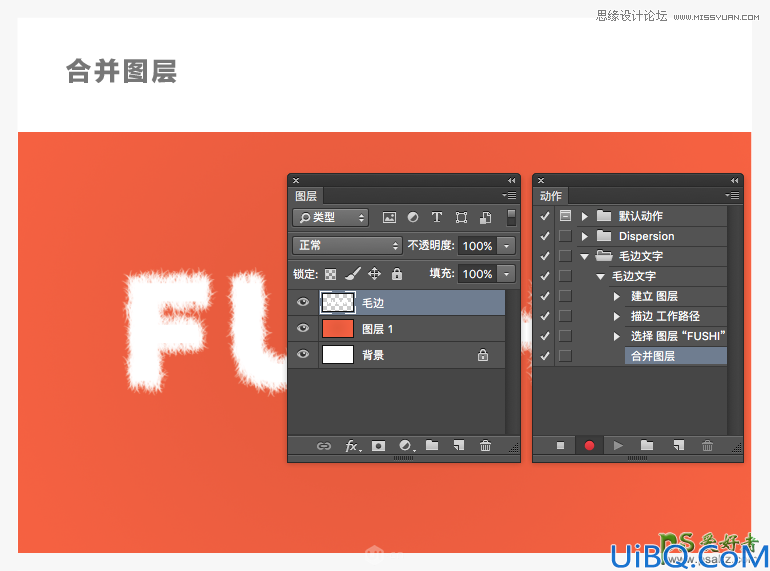The image size is (770, 571).
Task: Expand the 描边 工作路径 step
Action: coord(617,317)
